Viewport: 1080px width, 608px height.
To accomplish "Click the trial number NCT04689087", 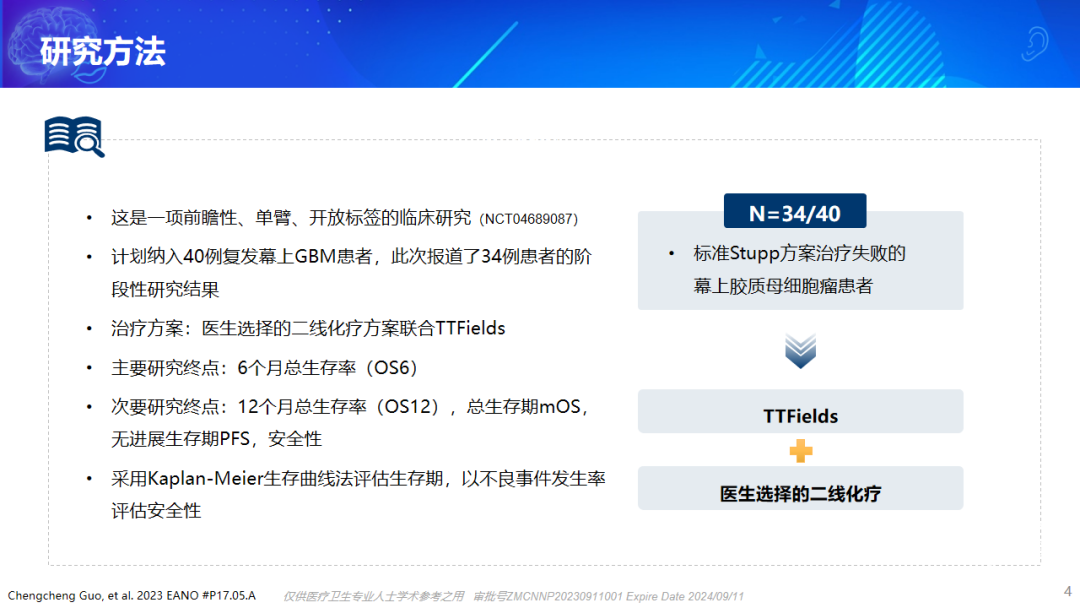I will 528,219.
